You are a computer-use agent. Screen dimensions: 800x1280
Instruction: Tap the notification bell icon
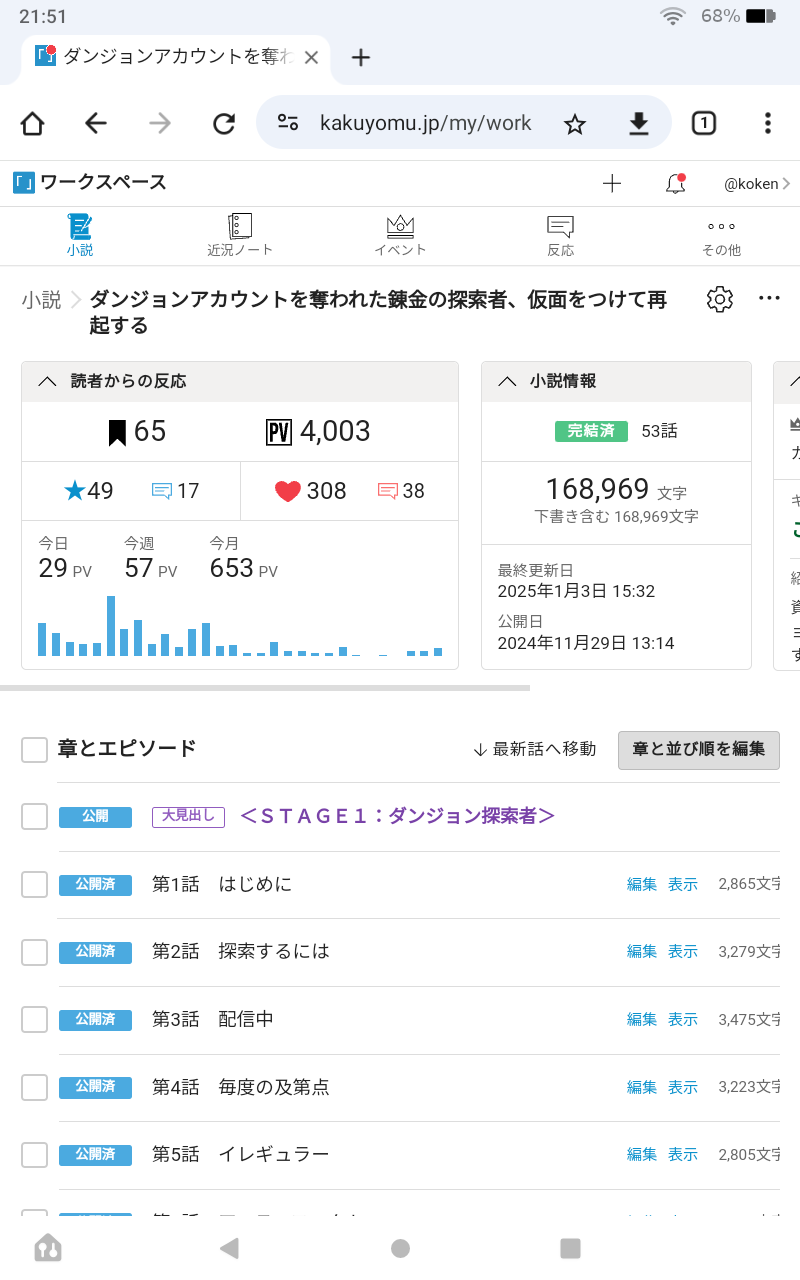675,183
